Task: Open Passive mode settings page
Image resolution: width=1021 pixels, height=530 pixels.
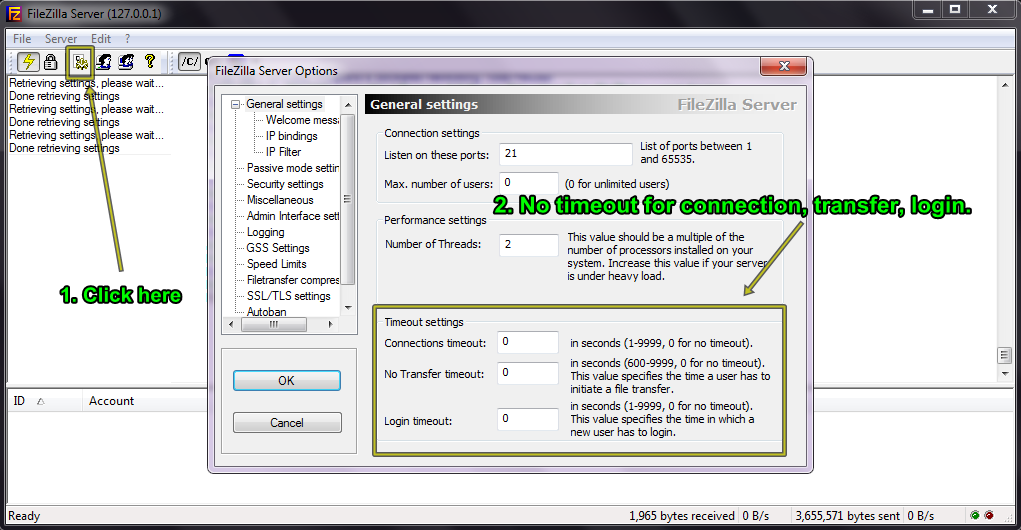Action: pyautogui.click(x=292, y=168)
